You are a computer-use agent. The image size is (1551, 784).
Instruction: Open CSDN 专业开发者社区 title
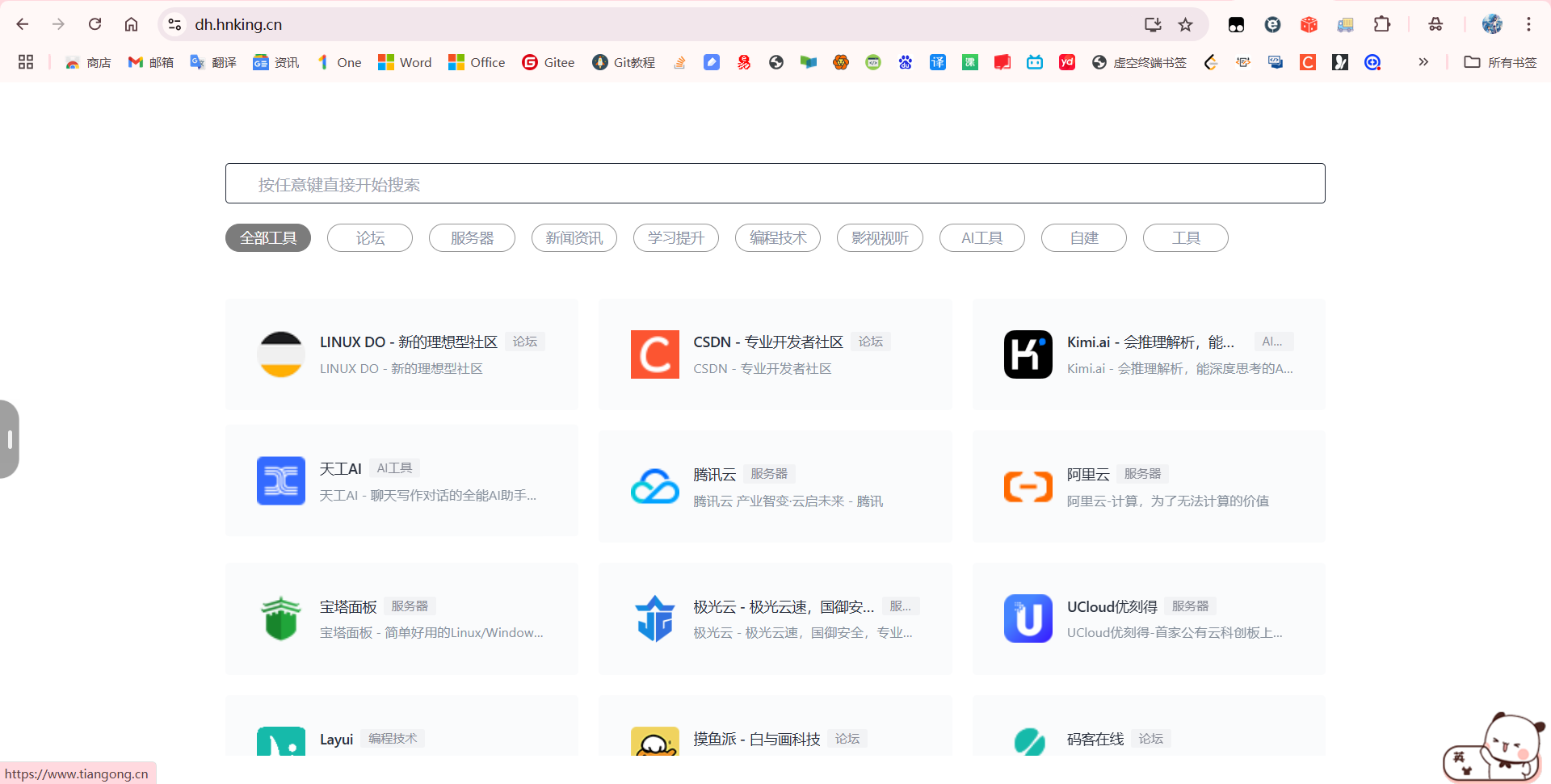(x=768, y=342)
